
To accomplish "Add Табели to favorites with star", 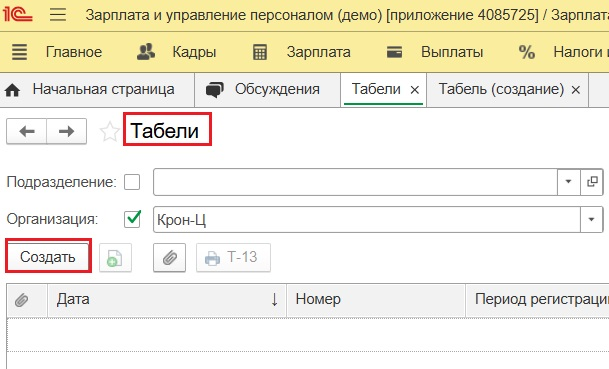I will point(110,132).
